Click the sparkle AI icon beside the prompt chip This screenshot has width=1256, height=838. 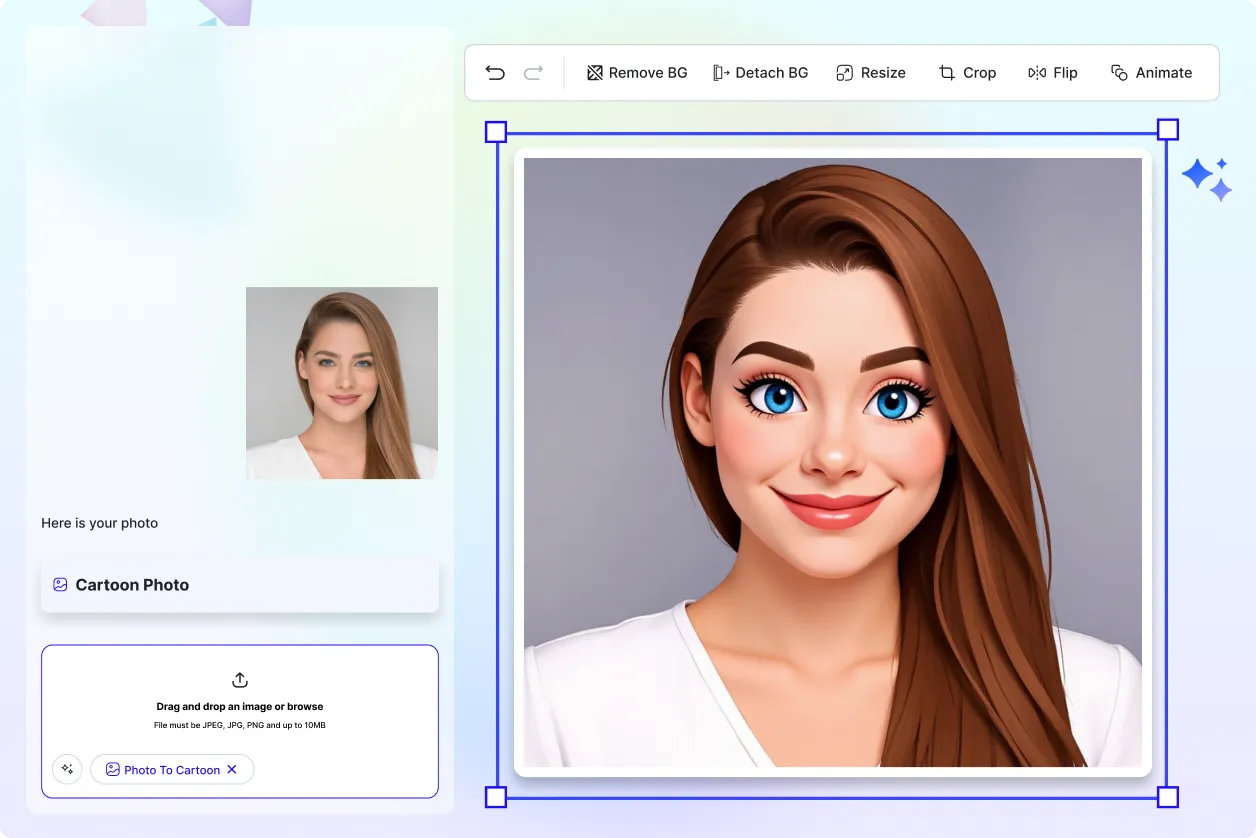(66, 769)
